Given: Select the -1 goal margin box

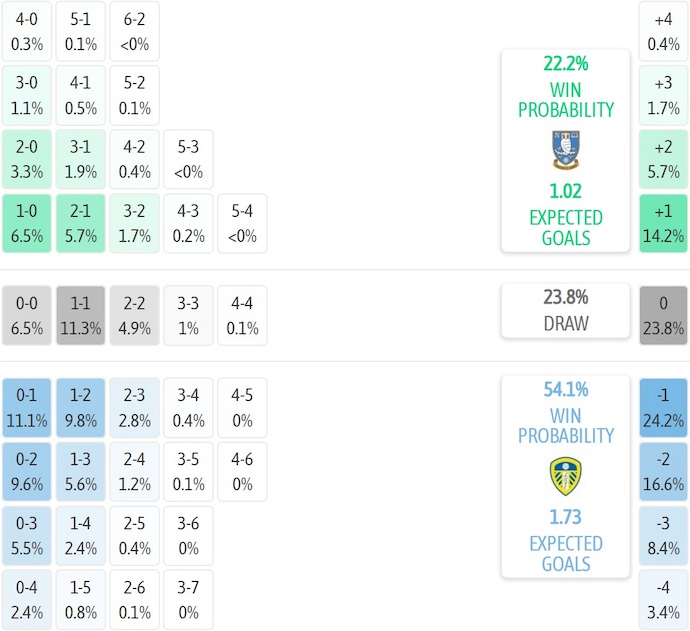Looking at the screenshot, I should [x=664, y=408].
